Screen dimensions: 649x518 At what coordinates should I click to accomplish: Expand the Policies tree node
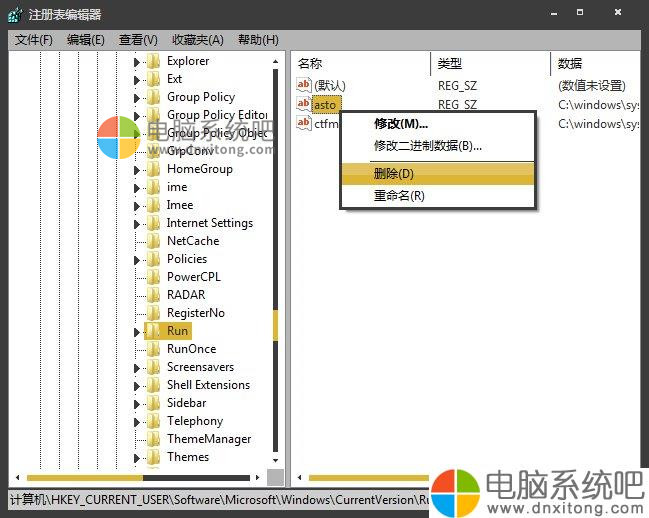point(137,260)
